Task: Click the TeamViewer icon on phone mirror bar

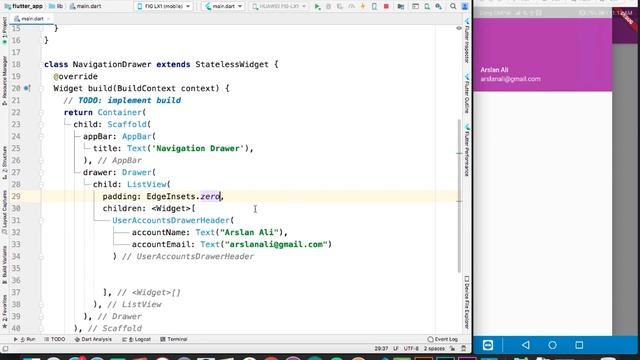Action: click(488, 345)
